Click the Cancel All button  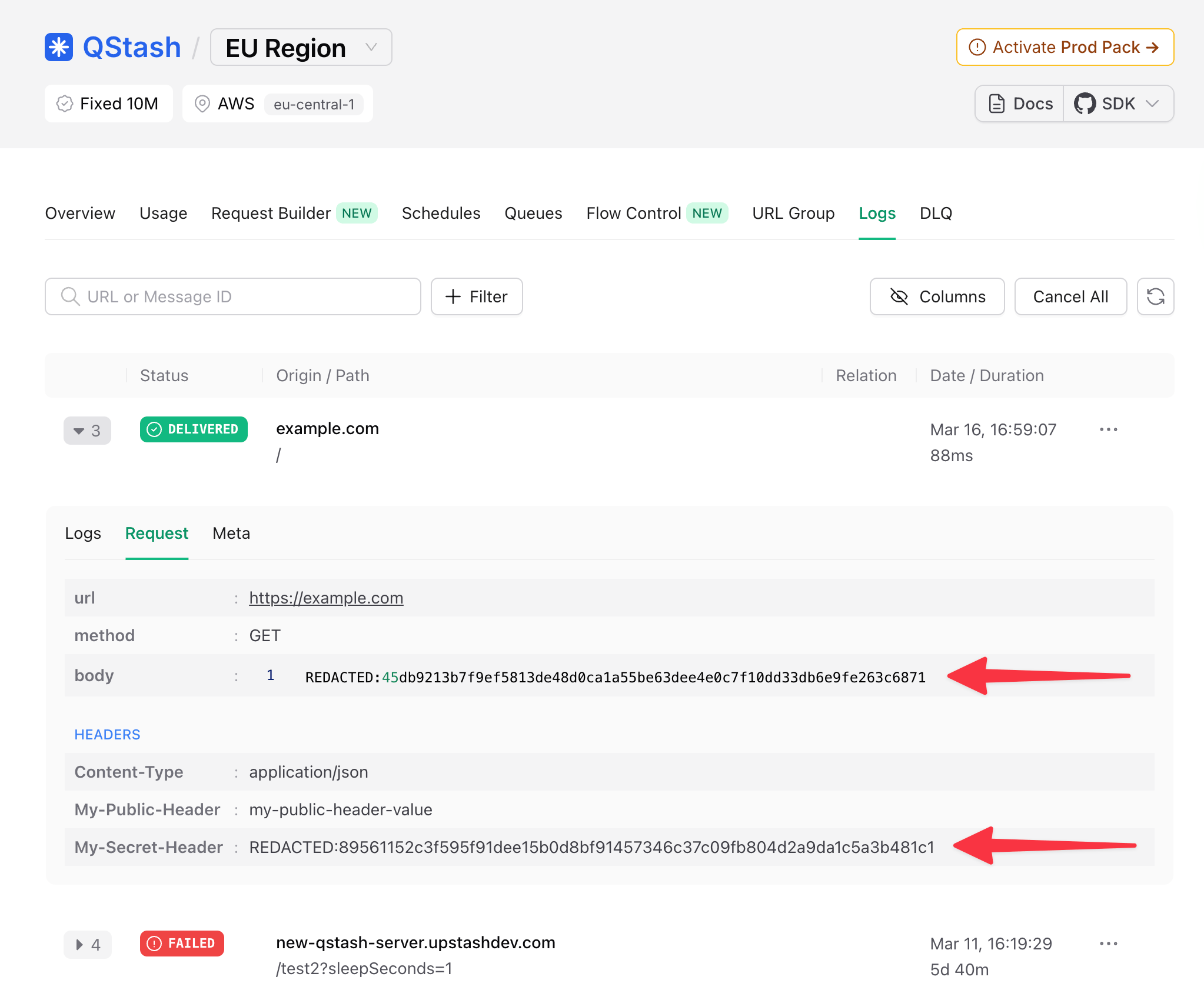1070,296
